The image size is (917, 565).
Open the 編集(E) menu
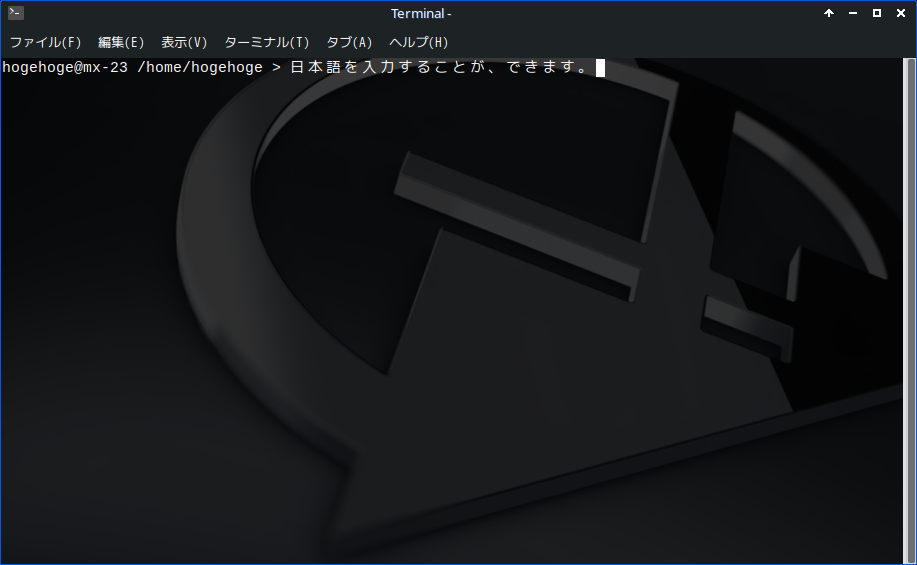pyautogui.click(x=121, y=43)
